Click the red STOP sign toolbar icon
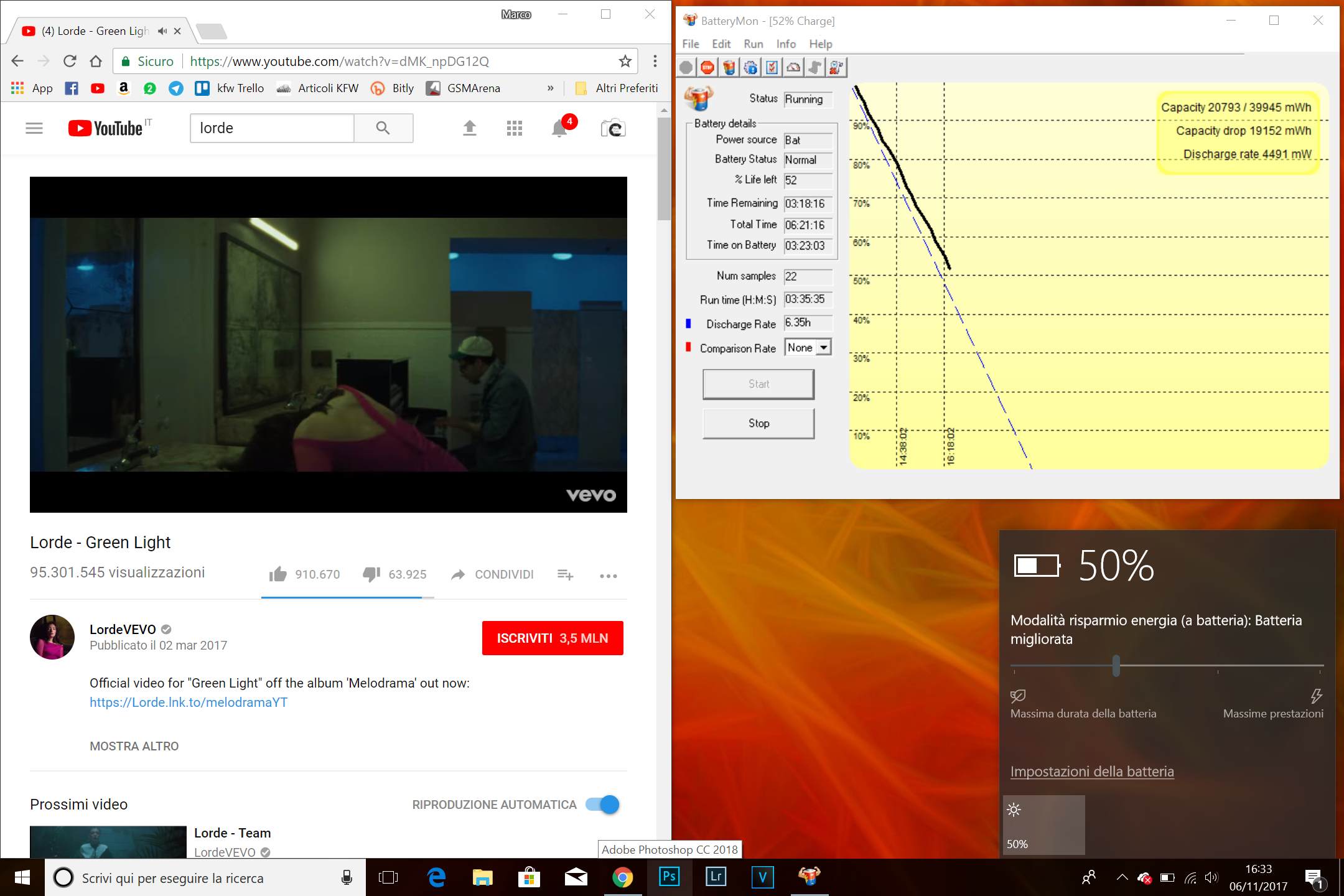1344x896 pixels. (x=707, y=67)
